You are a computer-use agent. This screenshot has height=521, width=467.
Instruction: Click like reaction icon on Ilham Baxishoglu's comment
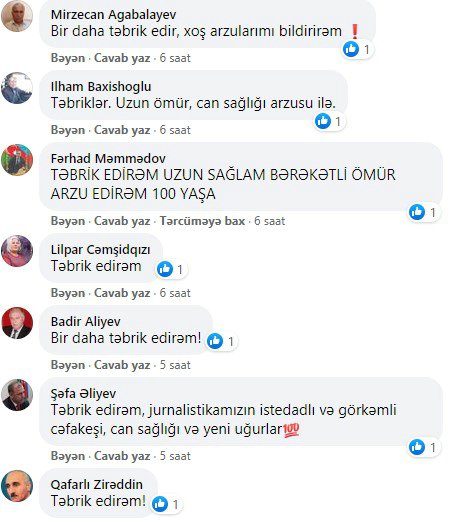tap(323, 121)
